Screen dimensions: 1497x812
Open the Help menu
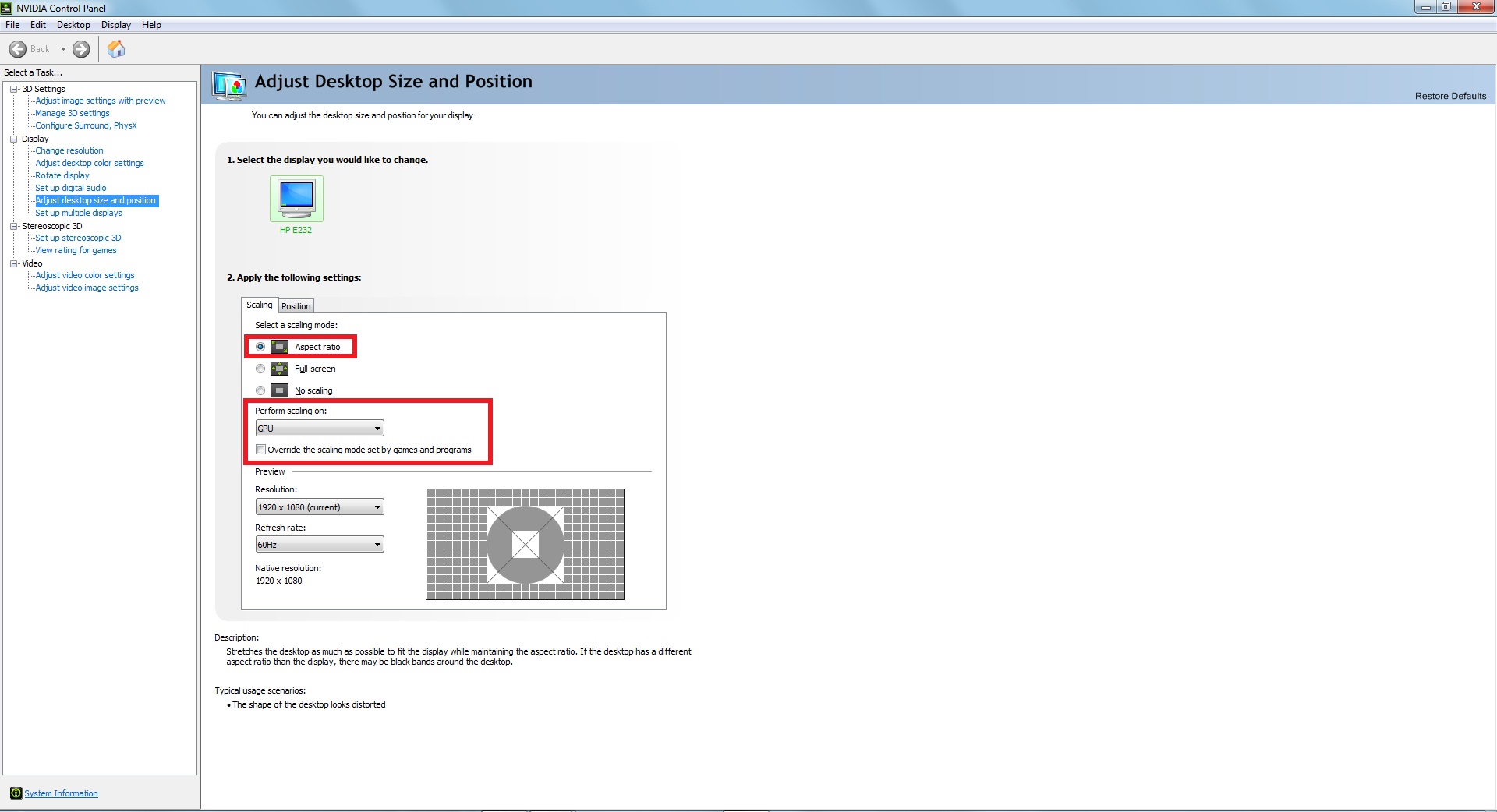point(151,25)
